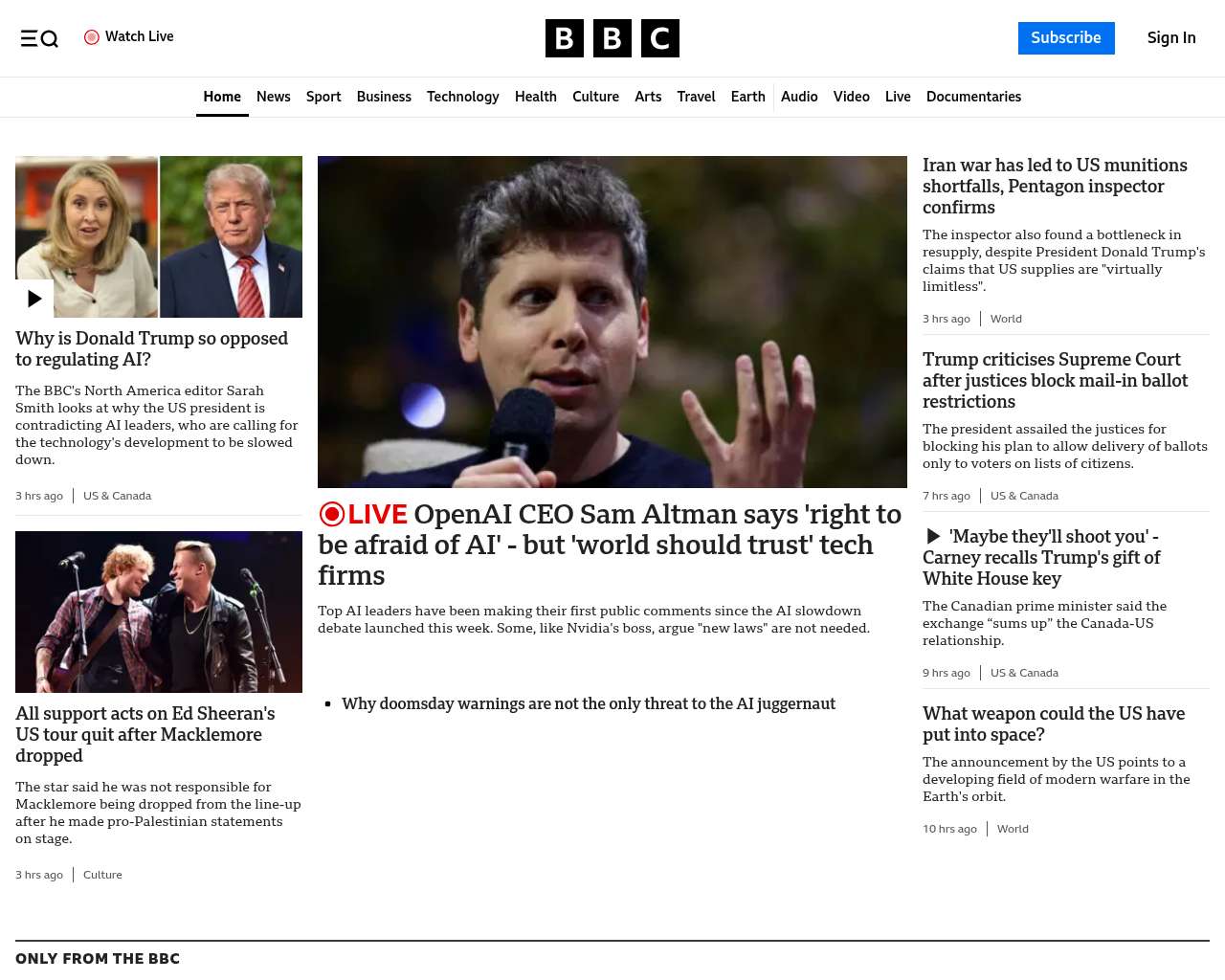
Task: Click the BBC logo
Action: [x=612, y=38]
